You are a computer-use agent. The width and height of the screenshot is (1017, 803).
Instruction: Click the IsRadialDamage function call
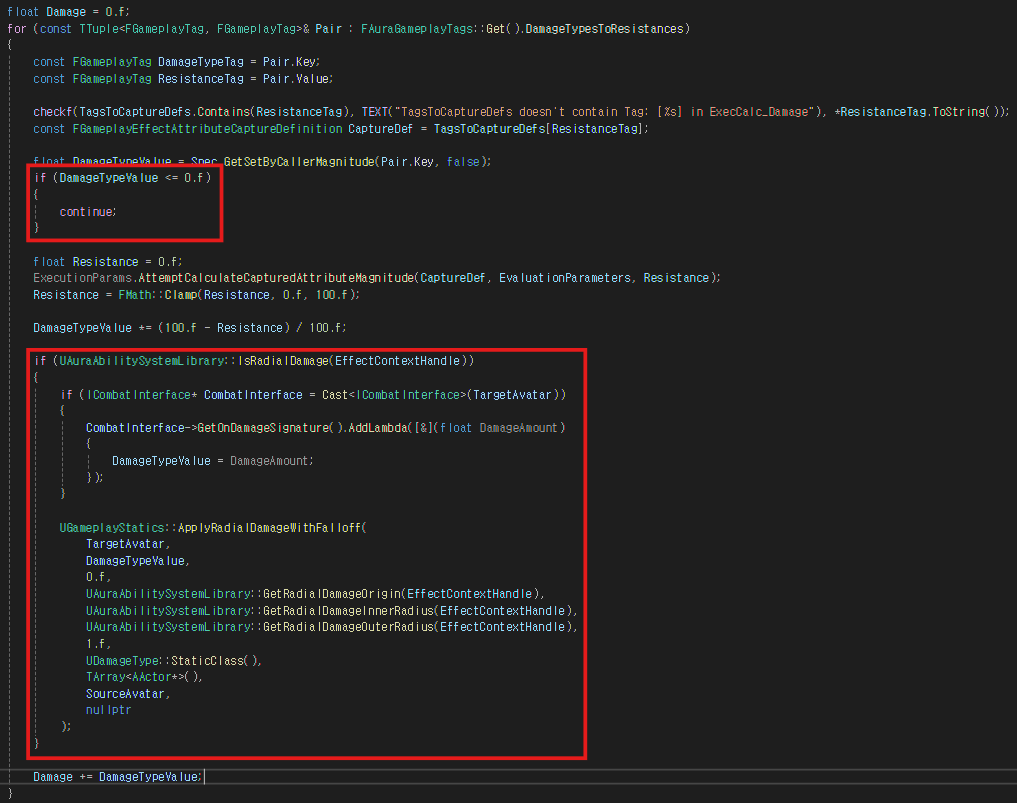point(283,361)
